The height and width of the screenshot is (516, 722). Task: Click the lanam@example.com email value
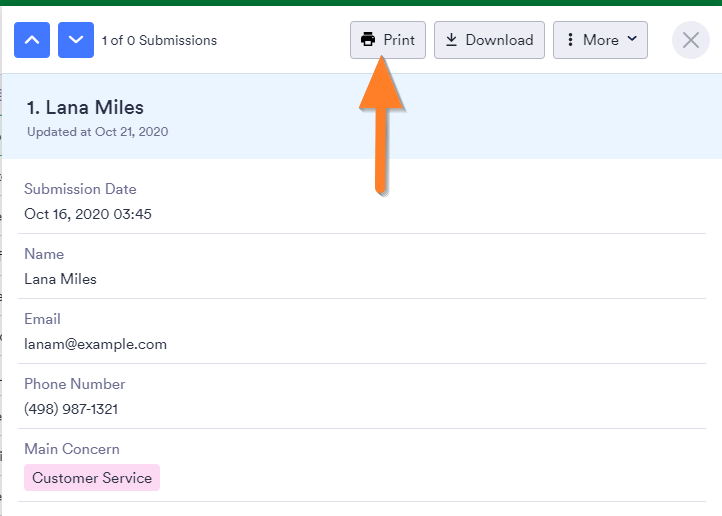click(95, 344)
